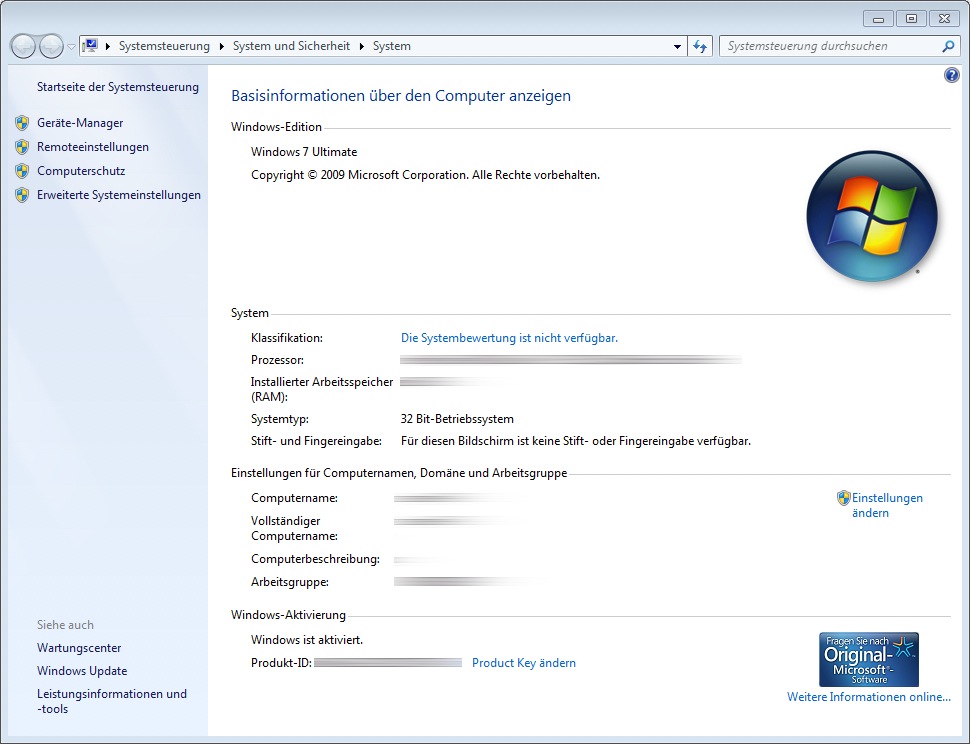Image resolution: width=970 pixels, height=744 pixels.
Task: Click the magnifier icon in search box
Action: [x=948, y=46]
